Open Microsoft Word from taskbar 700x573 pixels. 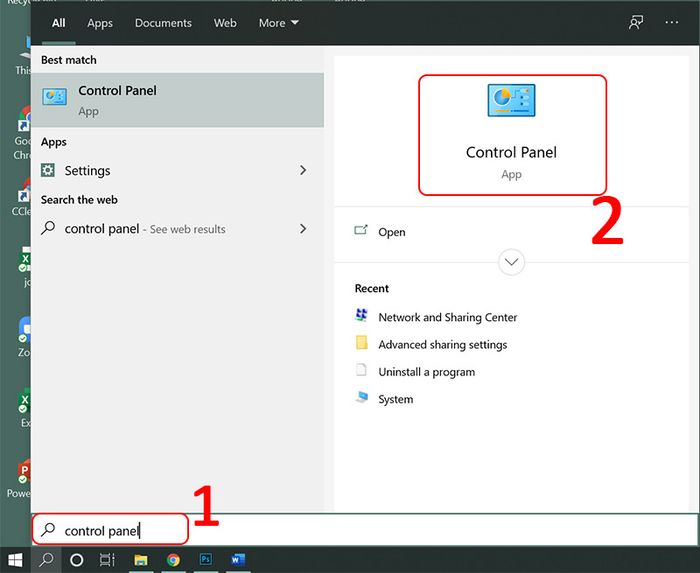tap(238, 560)
